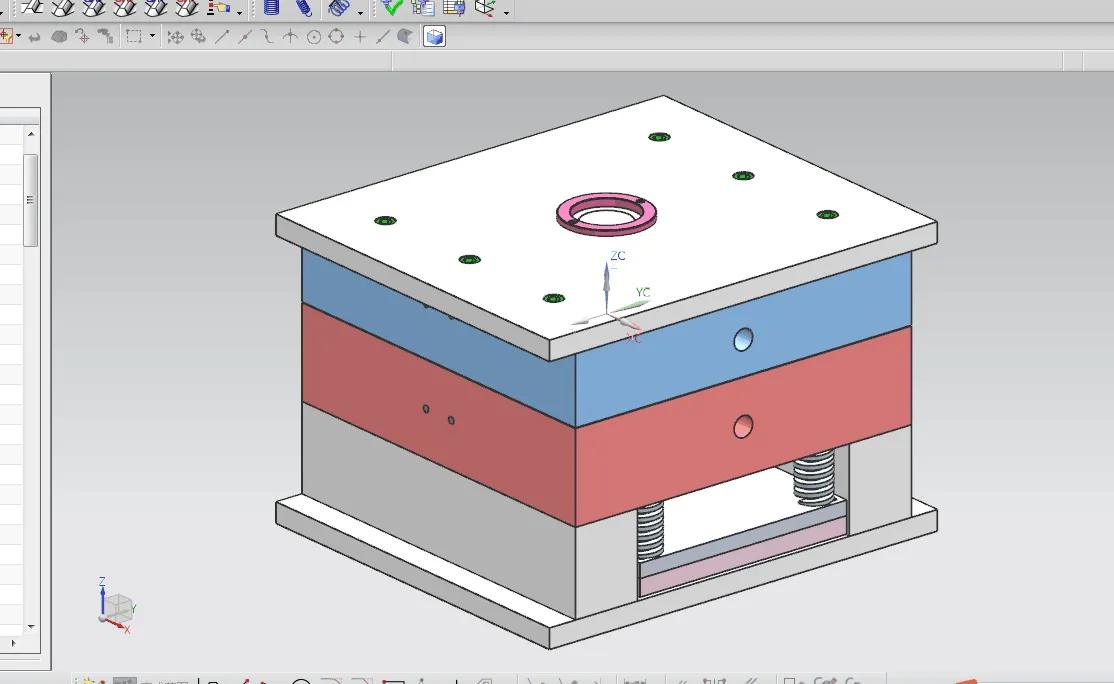This screenshot has height=684, width=1114.
Task: Click the gray chain link icon
Action: click(105, 36)
